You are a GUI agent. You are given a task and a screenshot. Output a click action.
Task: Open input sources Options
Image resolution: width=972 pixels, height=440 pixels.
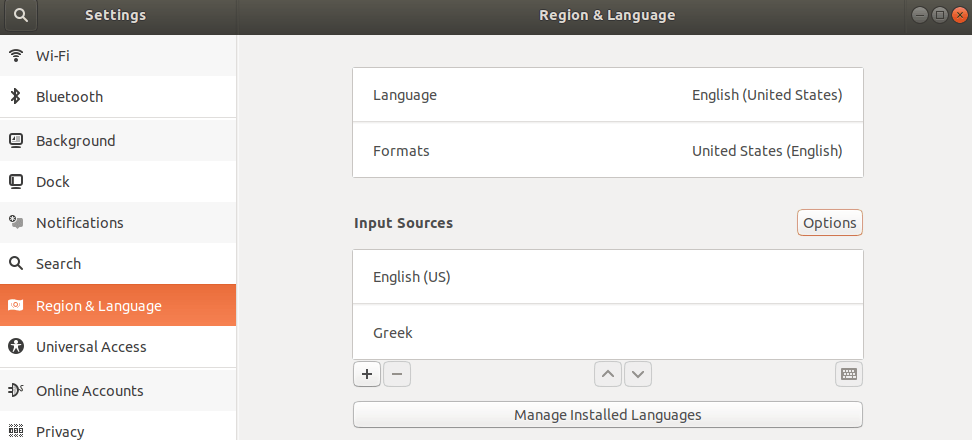tap(829, 223)
